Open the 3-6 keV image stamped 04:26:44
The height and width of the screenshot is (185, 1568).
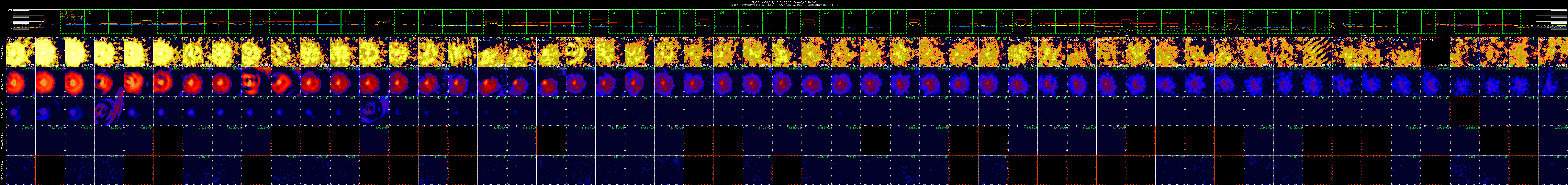tap(552, 52)
